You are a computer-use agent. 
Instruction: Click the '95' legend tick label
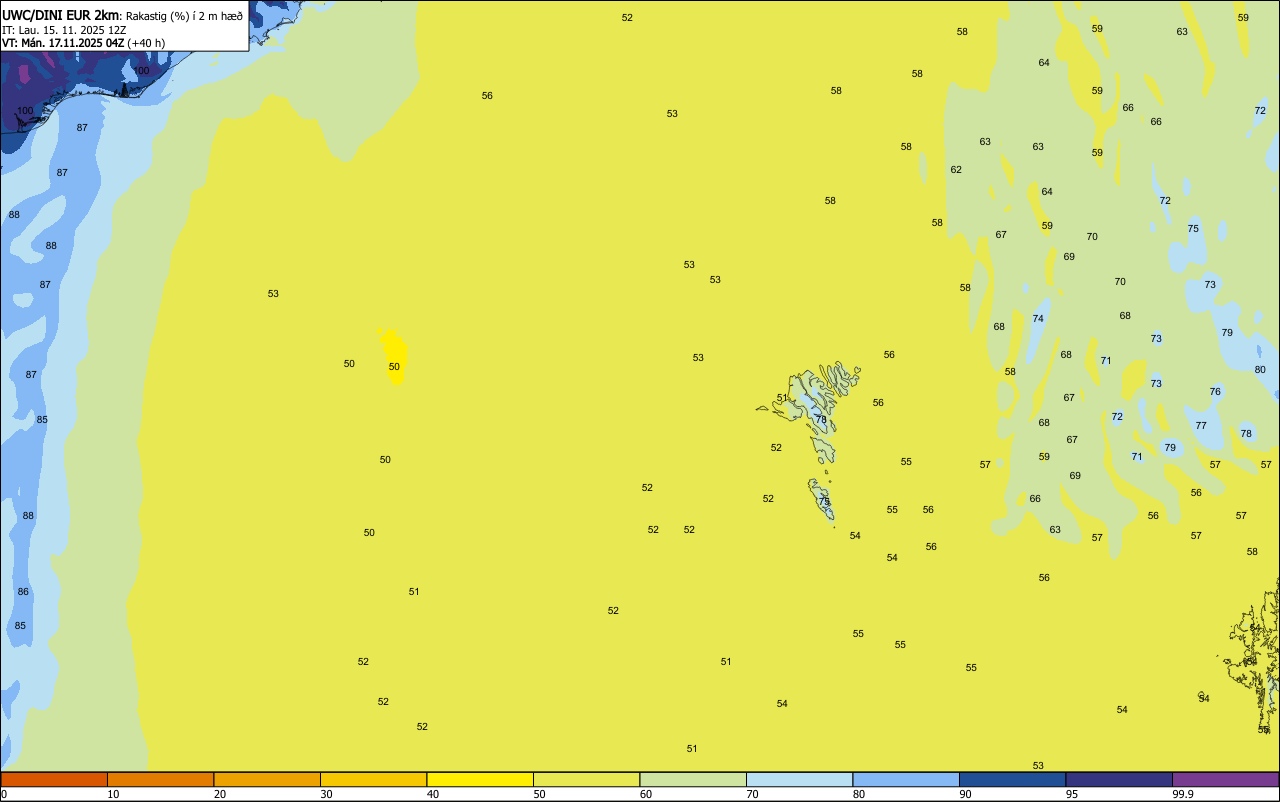1072,794
